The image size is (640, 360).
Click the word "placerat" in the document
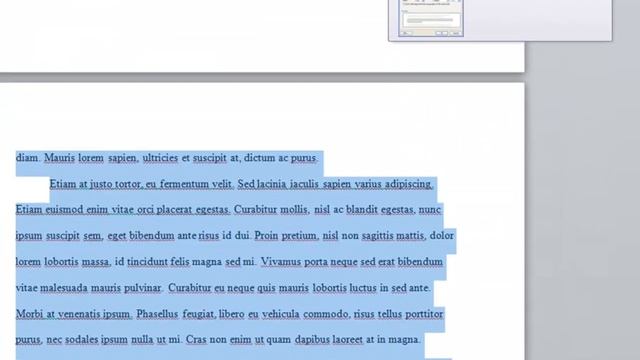pos(174,210)
